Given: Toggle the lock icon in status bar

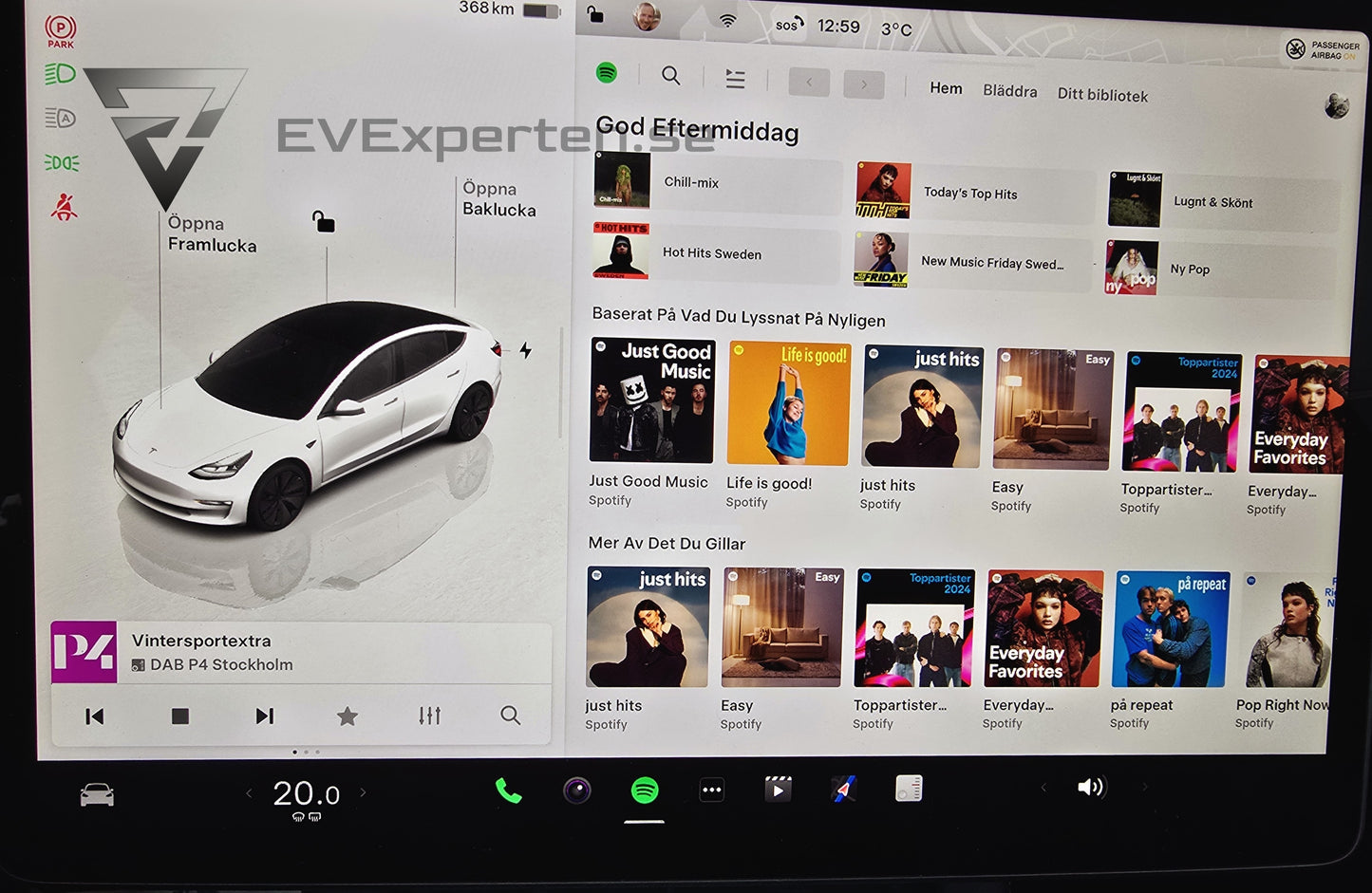Looking at the screenshot, I should click(x=594, y=14).
